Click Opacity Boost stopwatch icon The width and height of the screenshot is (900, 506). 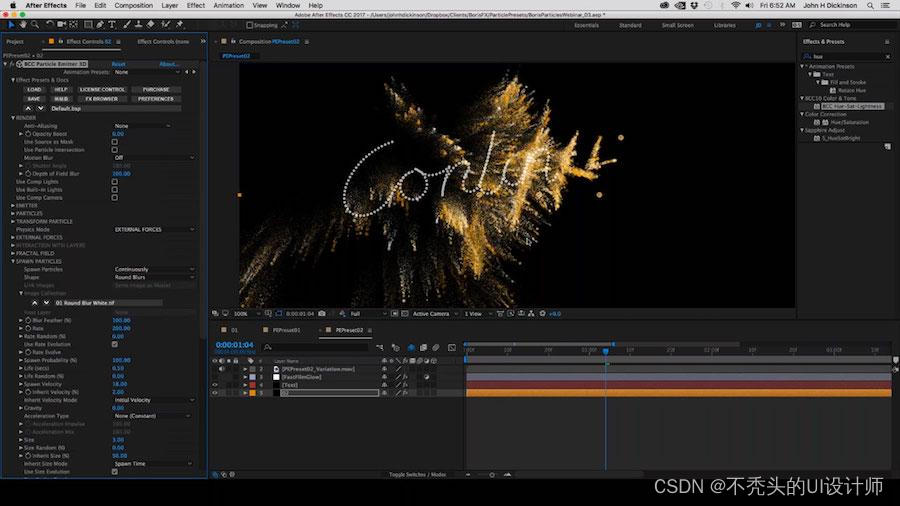(28, 134)
